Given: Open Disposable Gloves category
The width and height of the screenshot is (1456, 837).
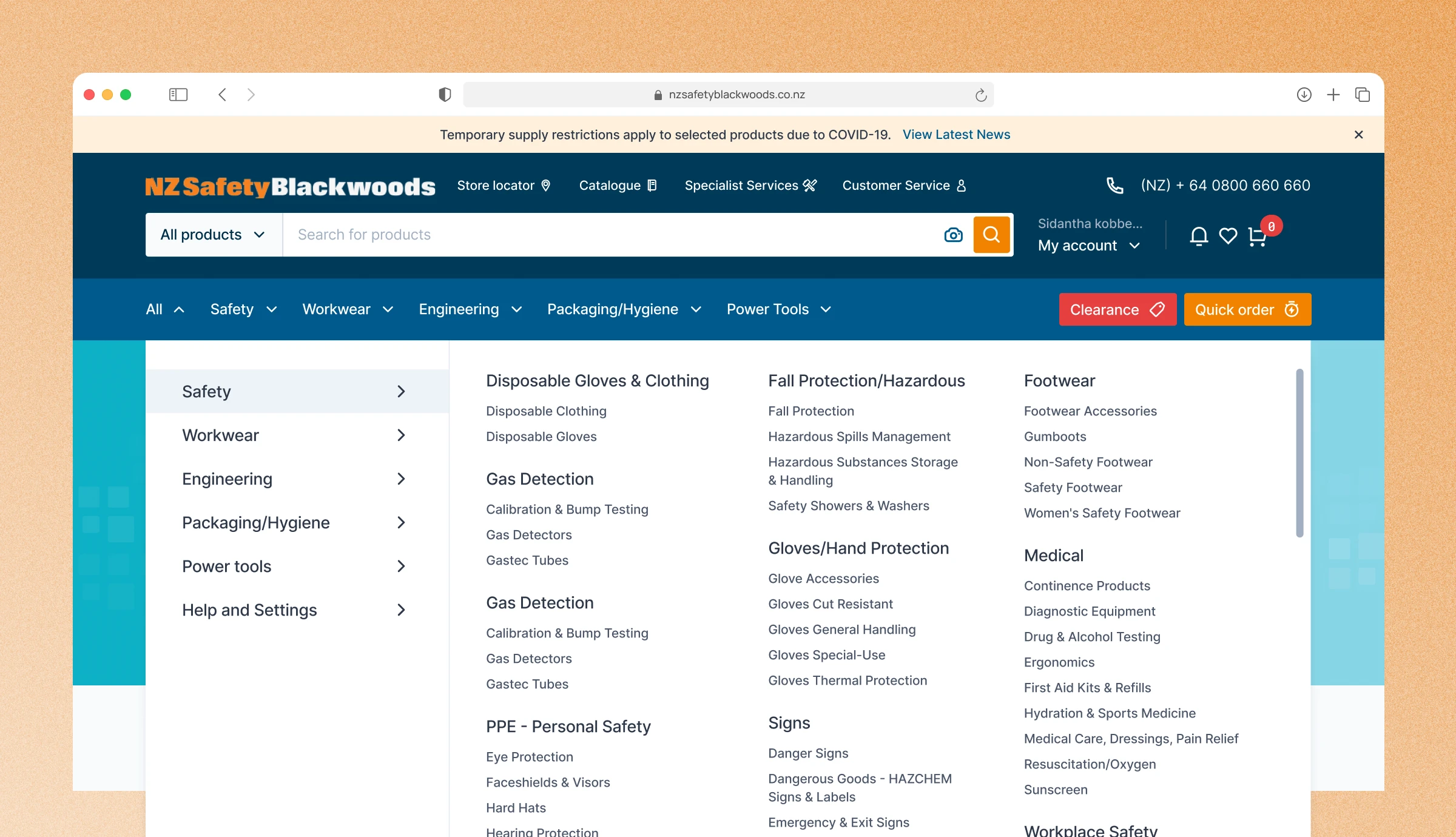Looking at the screenshot, I should tap(541, 437).
